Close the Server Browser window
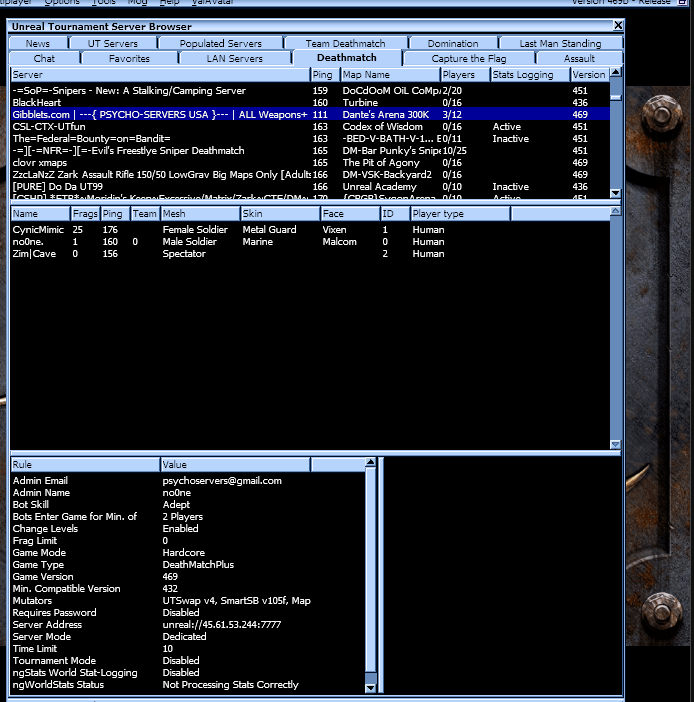Image resolution: width=694 pixels, height=702 pixels. point(618,26)
